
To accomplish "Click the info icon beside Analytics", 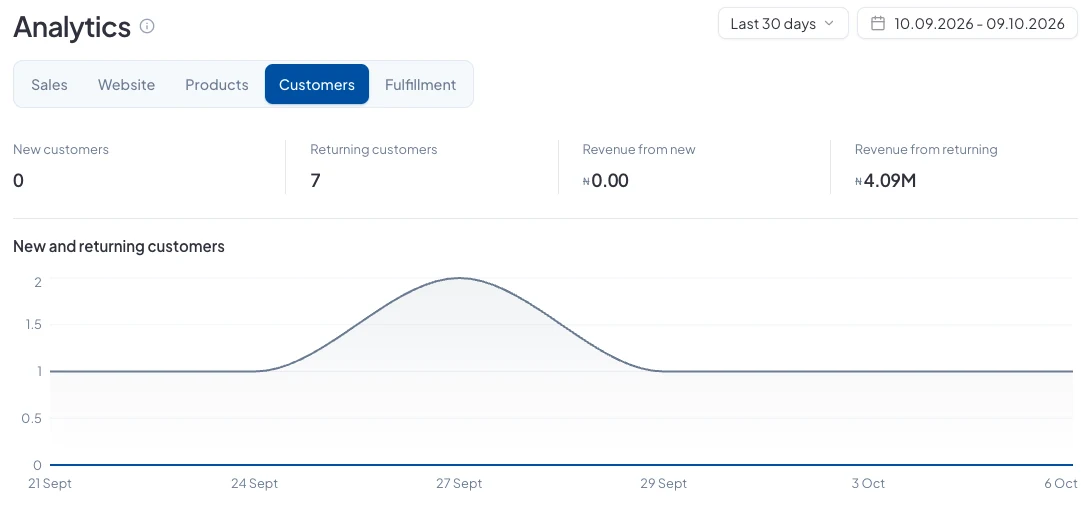I will coord(147,26).
